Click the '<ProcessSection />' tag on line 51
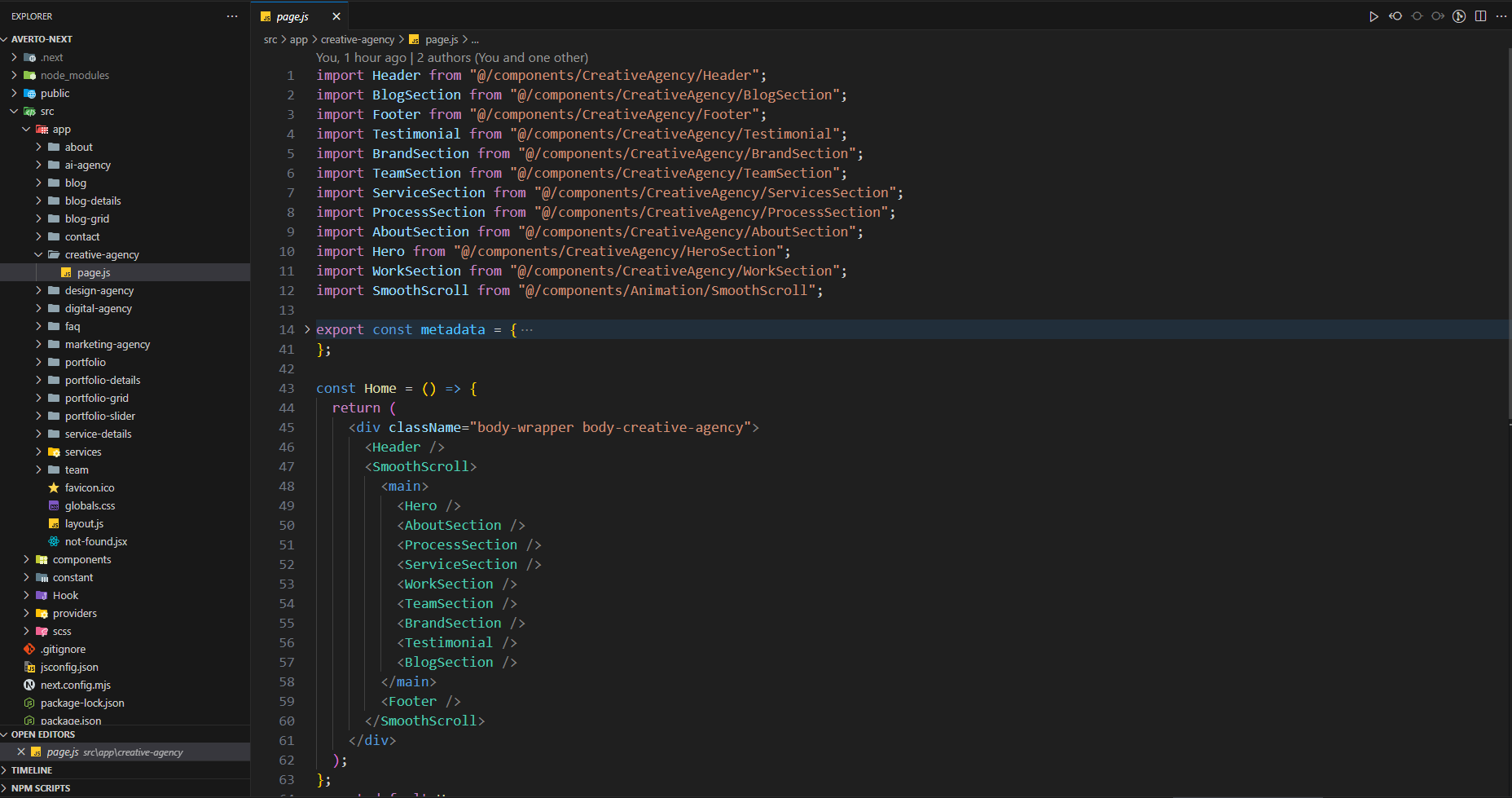Screen dimensions: 1512x798 pos(469,544)
